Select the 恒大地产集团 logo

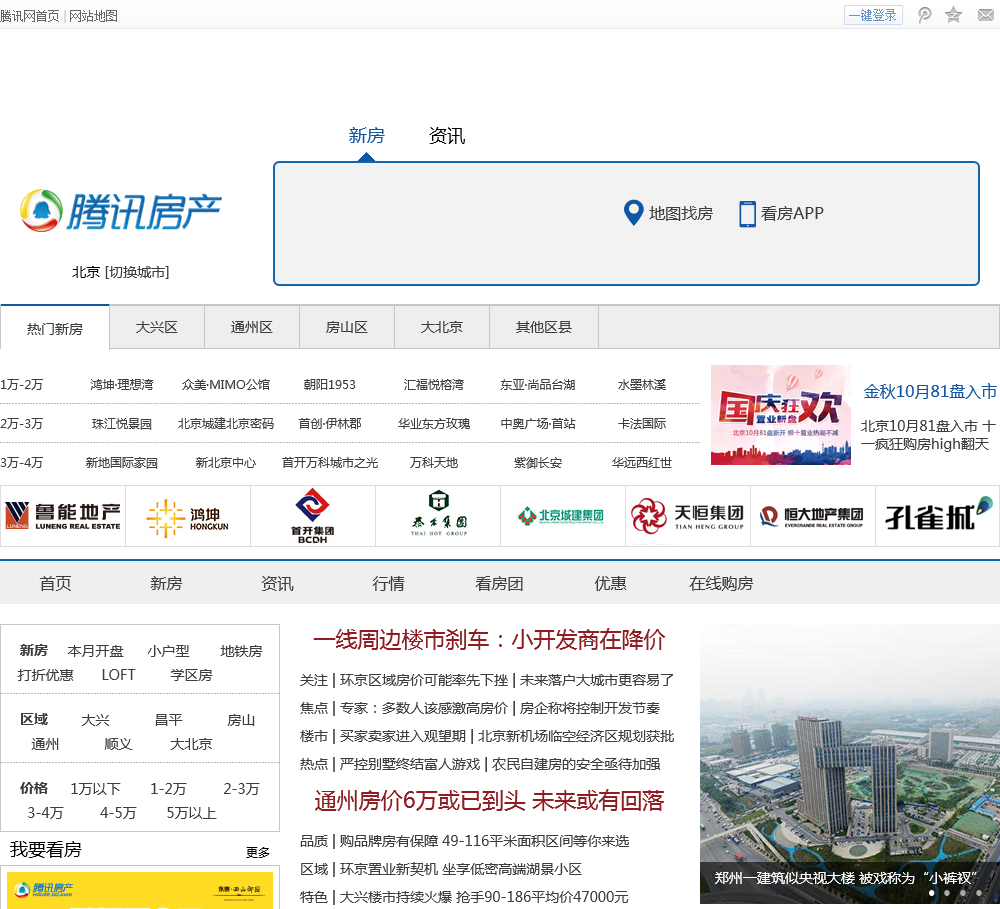click(x=812, y=516)
